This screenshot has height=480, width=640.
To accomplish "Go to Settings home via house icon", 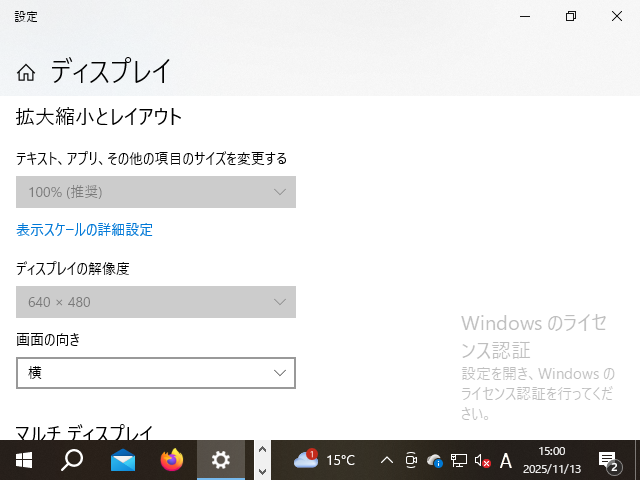I will pyautogui.click(x=26, y=73).
